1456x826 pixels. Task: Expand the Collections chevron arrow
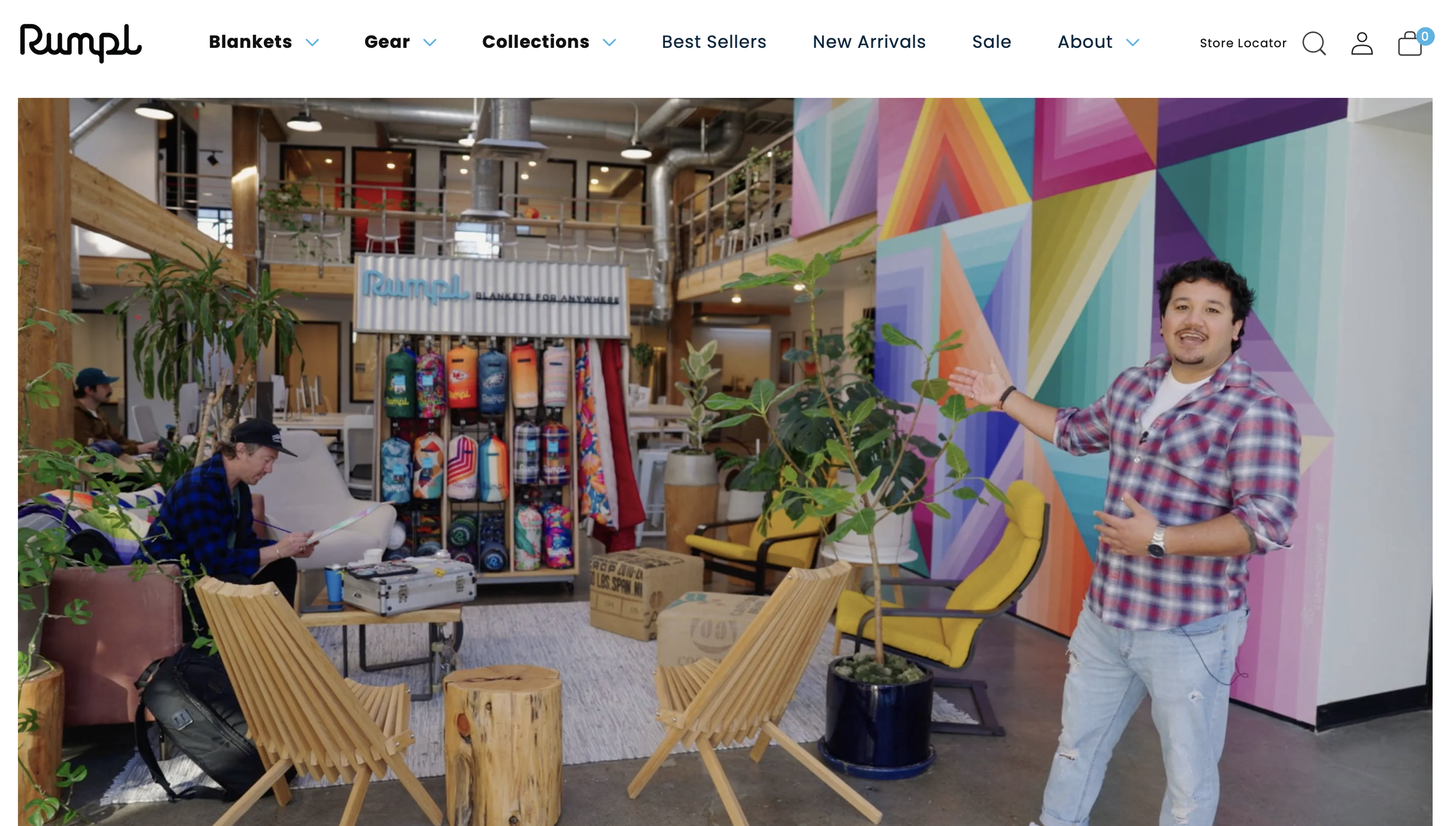(609, 43)
